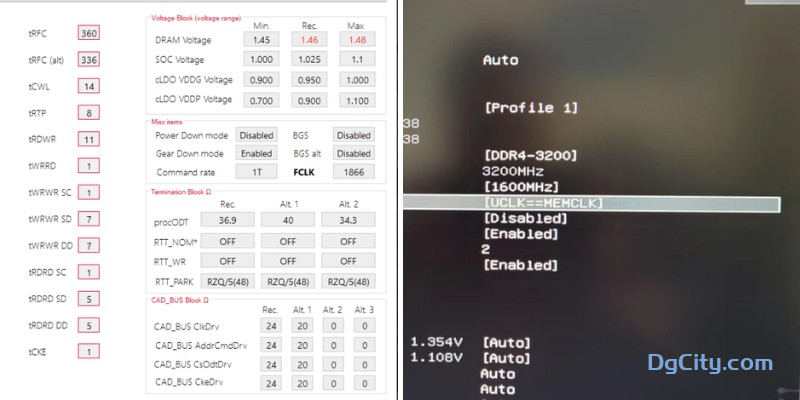Select the tWRRD value box
The height and width of the screenshot is (400, 800).
click(x=89, y=166)
